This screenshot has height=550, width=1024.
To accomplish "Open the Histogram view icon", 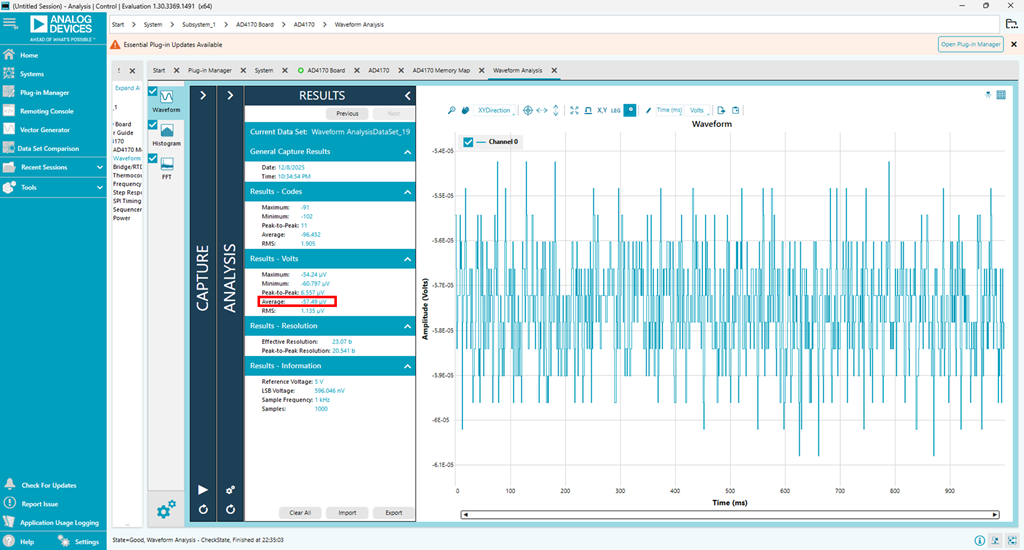I will coord(167,130).
